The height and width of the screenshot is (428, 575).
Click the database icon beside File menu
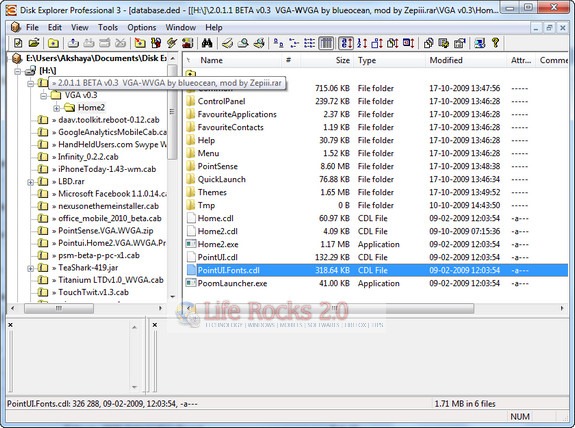coord(16,27)
